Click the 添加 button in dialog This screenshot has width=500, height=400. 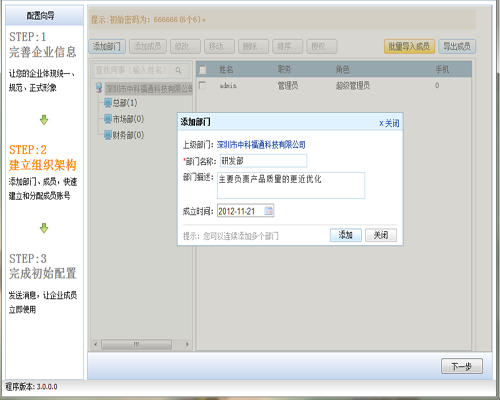[x=346, y=235]
